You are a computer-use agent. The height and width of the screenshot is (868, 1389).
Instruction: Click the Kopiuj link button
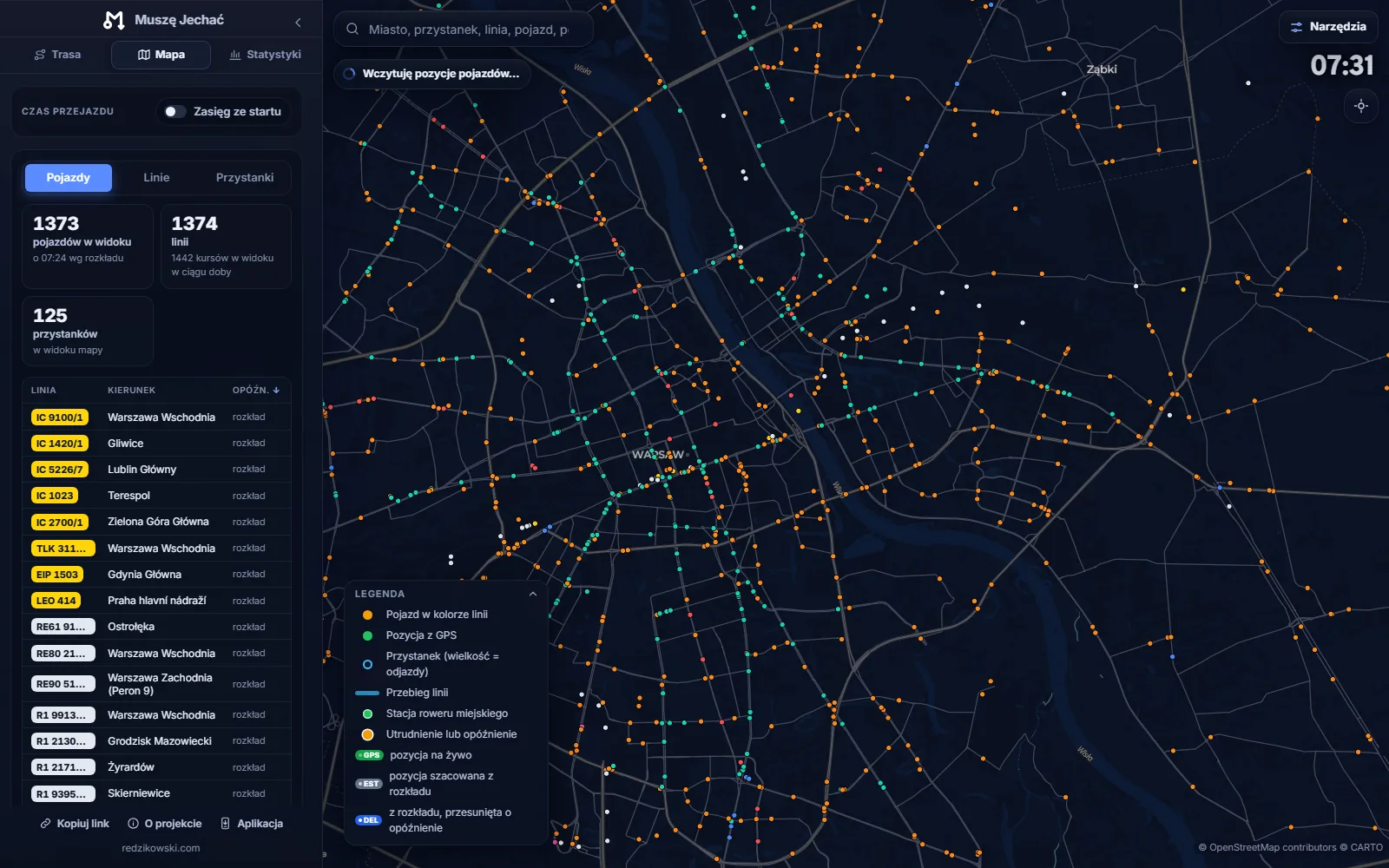click(75, 824)
